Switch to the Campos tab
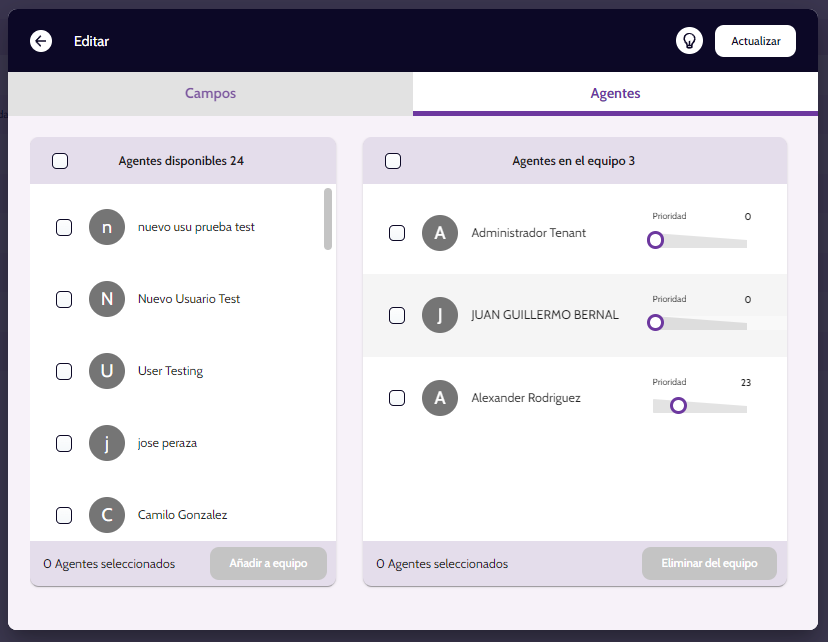 pyautogui.click(x=210, y=93)
